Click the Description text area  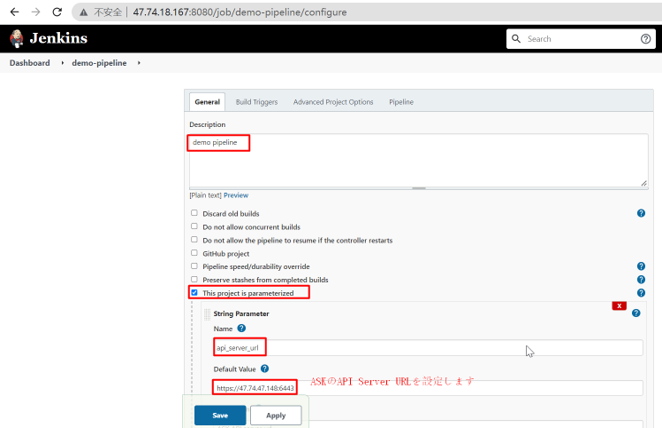point(419,160)
